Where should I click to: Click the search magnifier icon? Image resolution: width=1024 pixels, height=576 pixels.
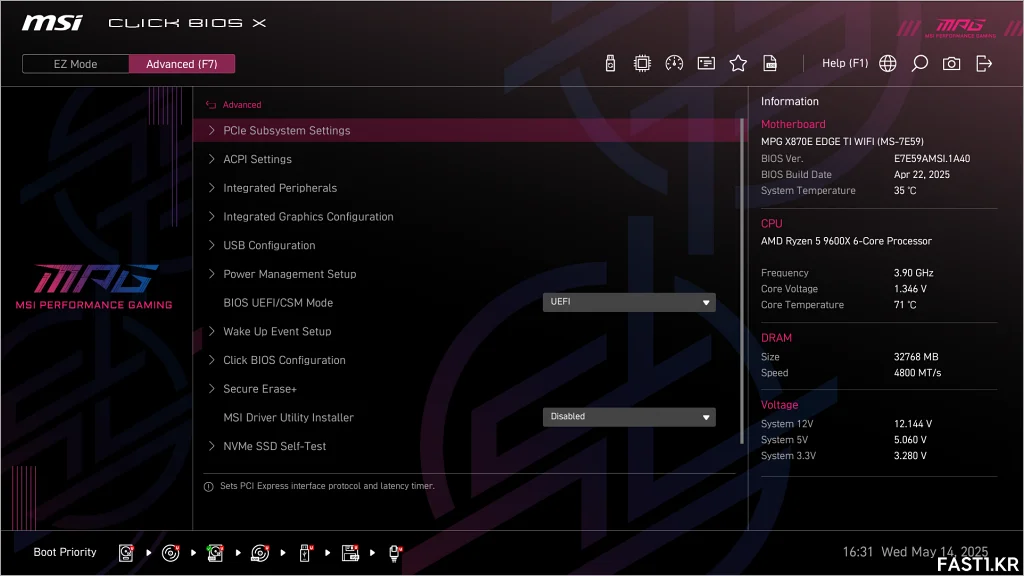tap(920, 63)
